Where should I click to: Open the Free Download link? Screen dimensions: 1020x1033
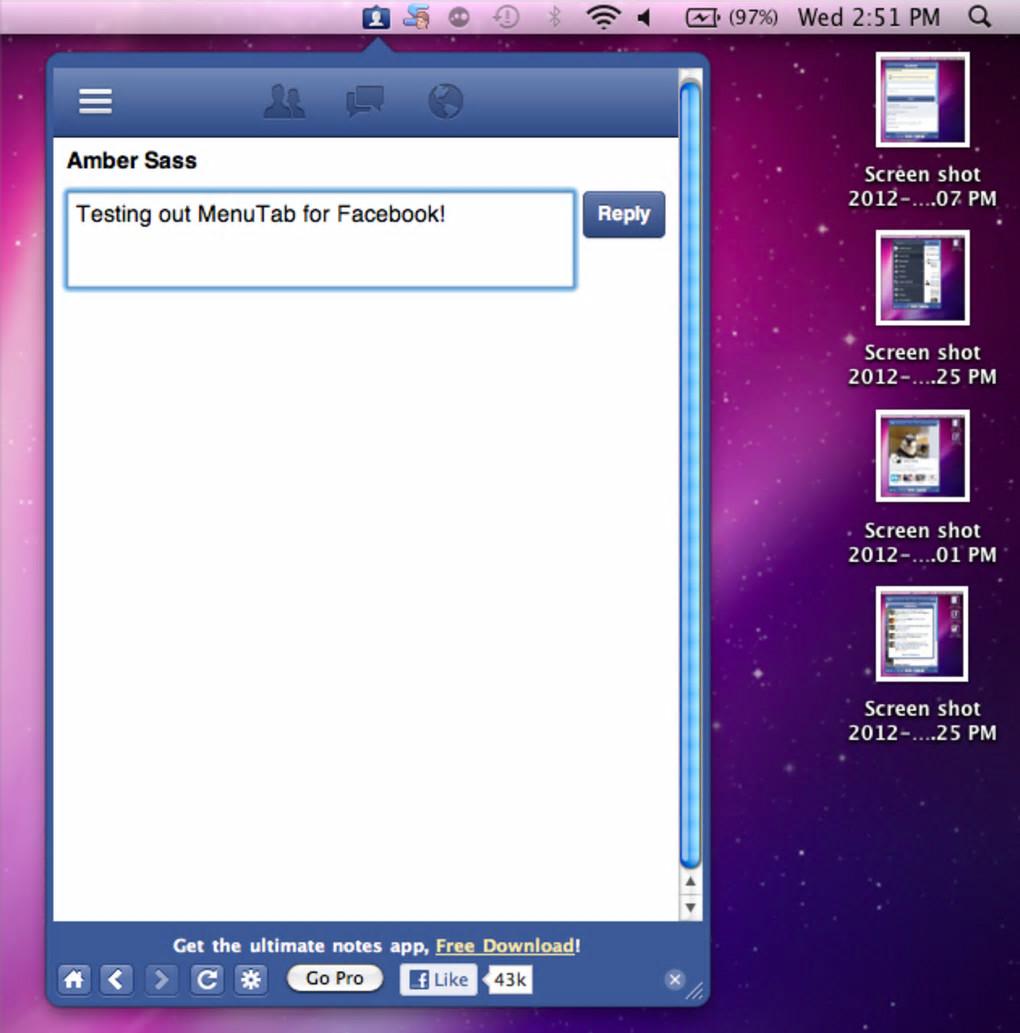point(505,945)
